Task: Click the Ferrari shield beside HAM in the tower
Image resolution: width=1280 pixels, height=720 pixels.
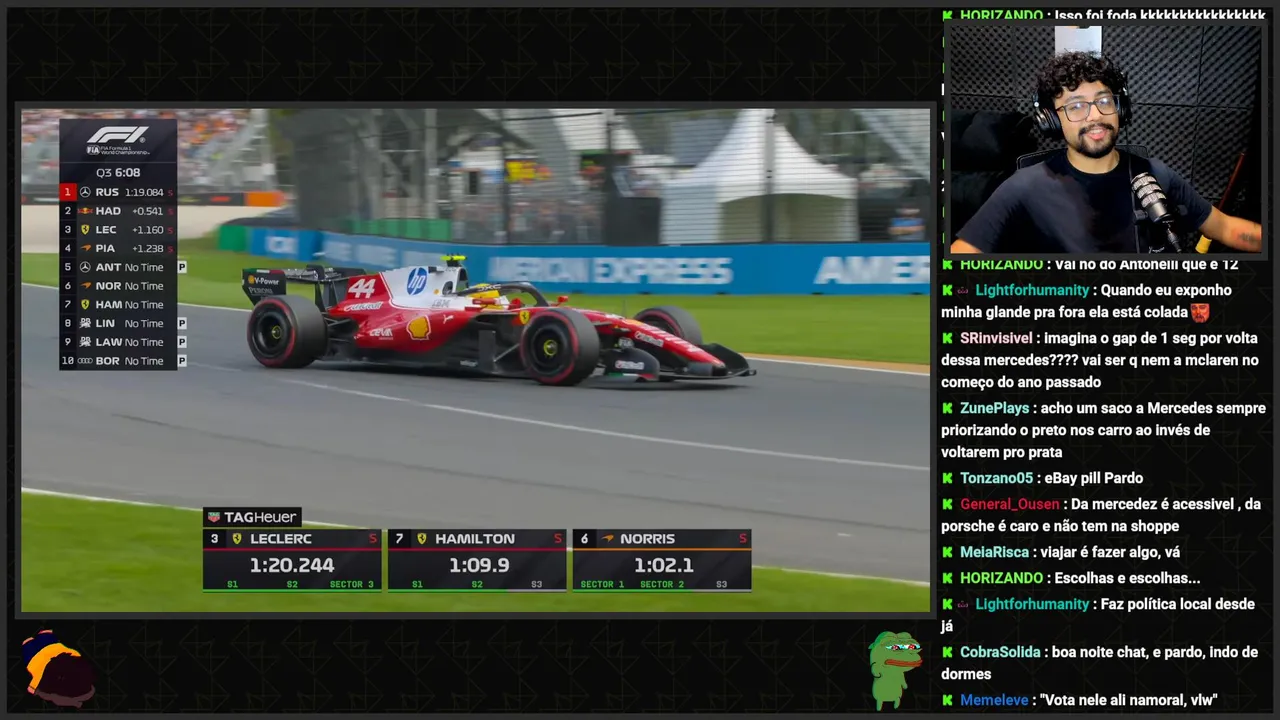Action: point(85,305)
